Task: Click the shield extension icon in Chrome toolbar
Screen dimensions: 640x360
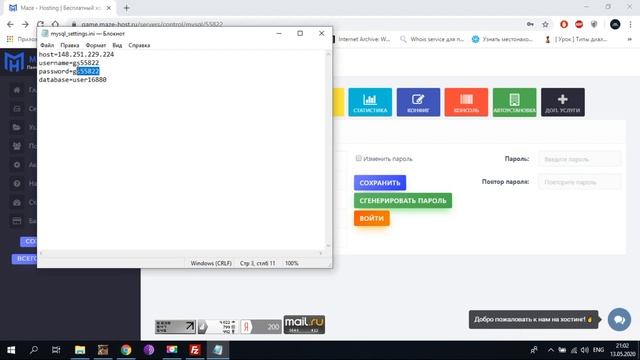Action: point(594,24)
